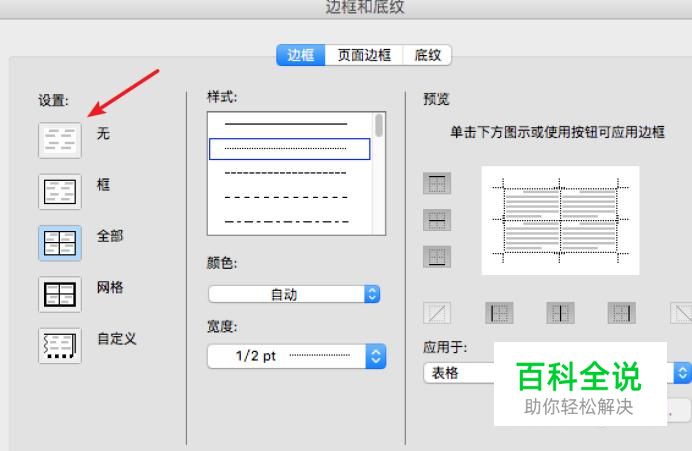692x451 pixels.
Task: Click the 网格 label
Action: (110, 287)
